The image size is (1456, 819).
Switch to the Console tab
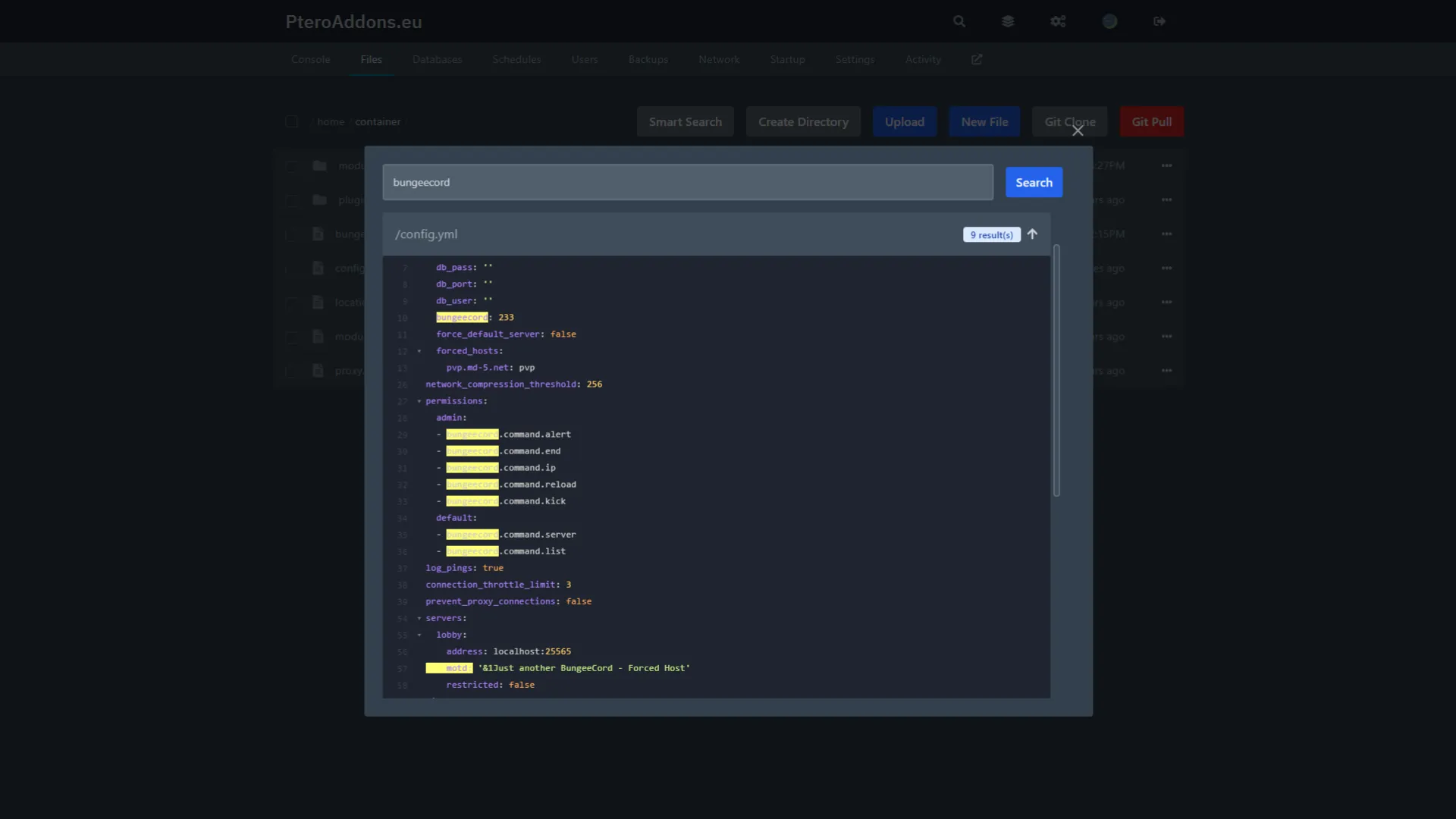point(310,59)
